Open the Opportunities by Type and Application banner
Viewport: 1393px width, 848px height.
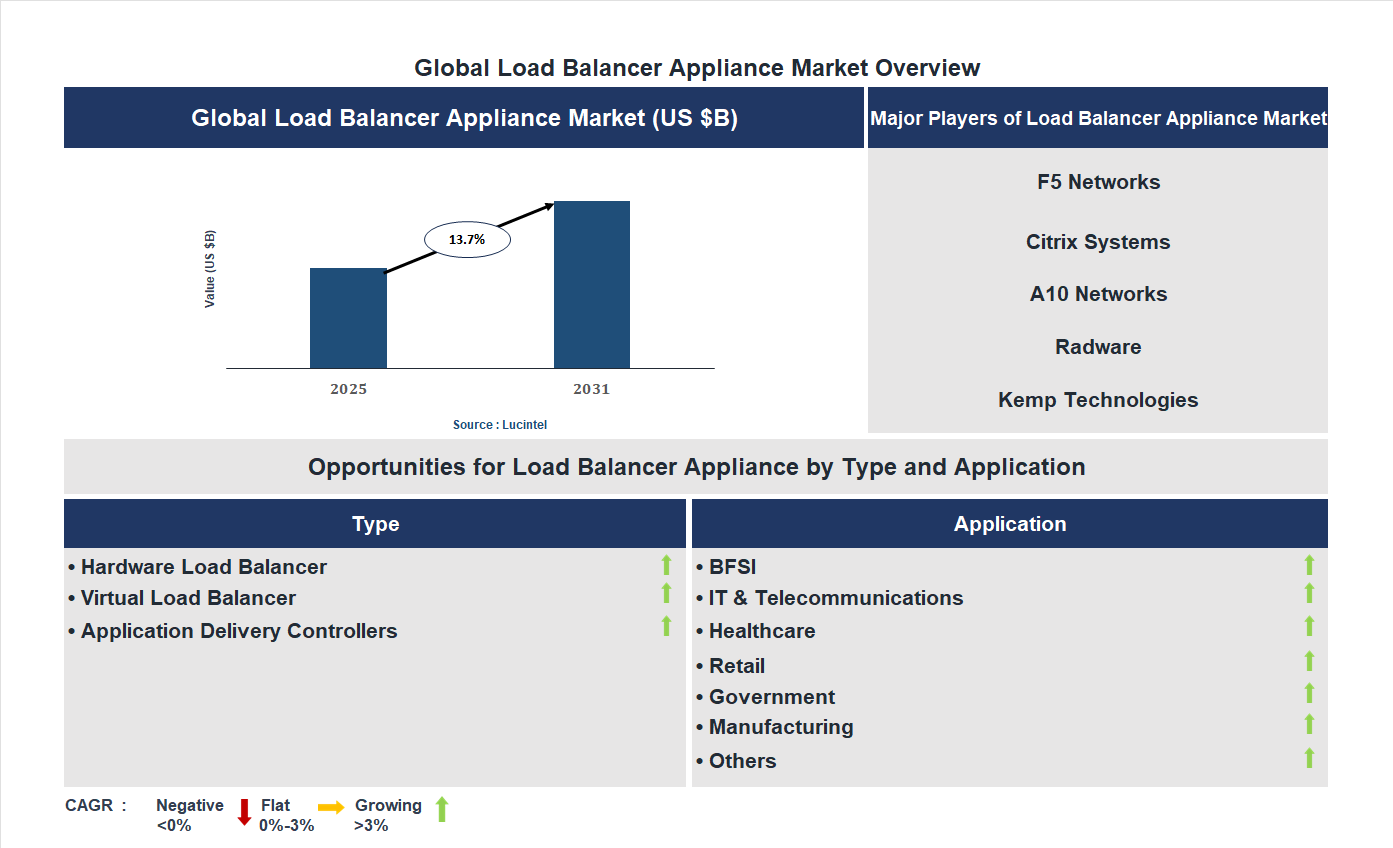(x=696, y=466)
